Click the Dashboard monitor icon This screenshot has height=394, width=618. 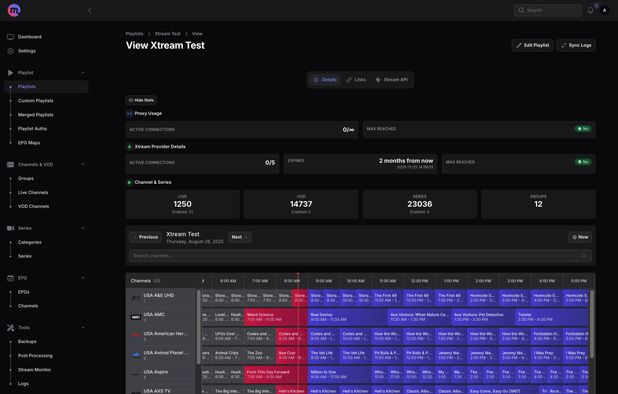11,37
